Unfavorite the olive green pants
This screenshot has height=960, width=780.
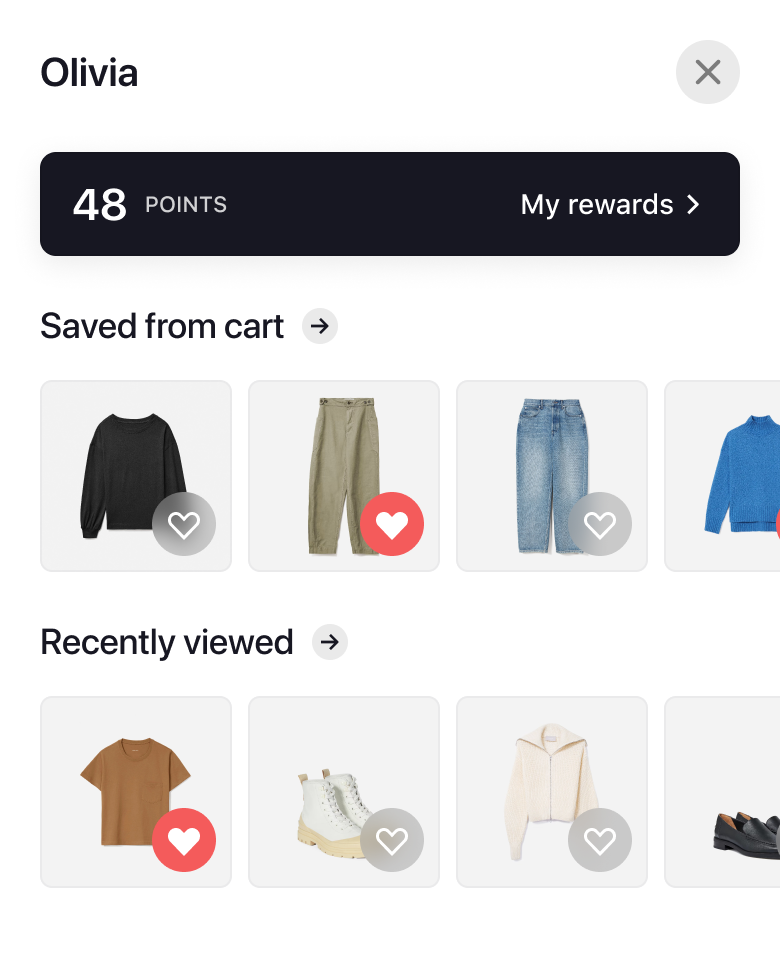392,524
